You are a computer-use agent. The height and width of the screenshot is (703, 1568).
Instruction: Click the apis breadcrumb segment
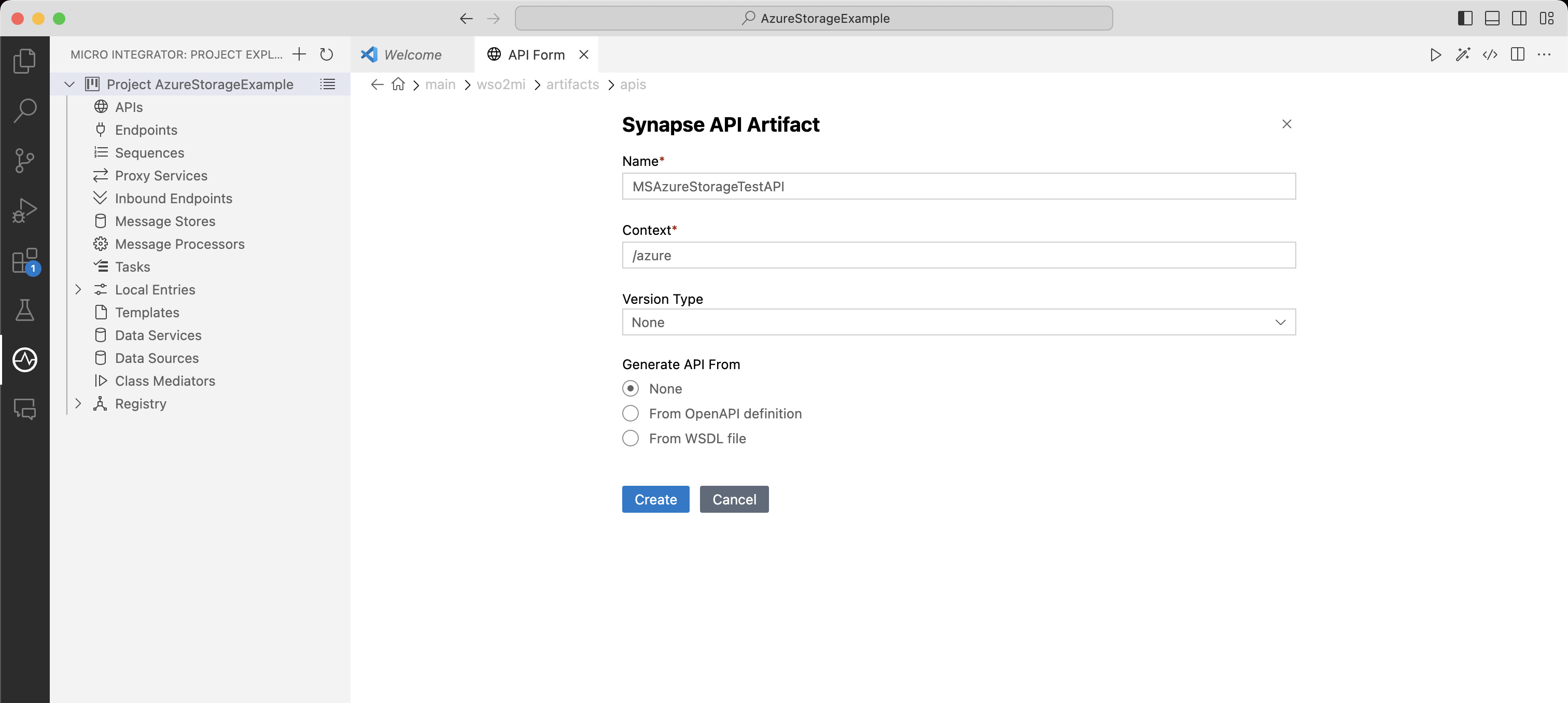point(633,84)
